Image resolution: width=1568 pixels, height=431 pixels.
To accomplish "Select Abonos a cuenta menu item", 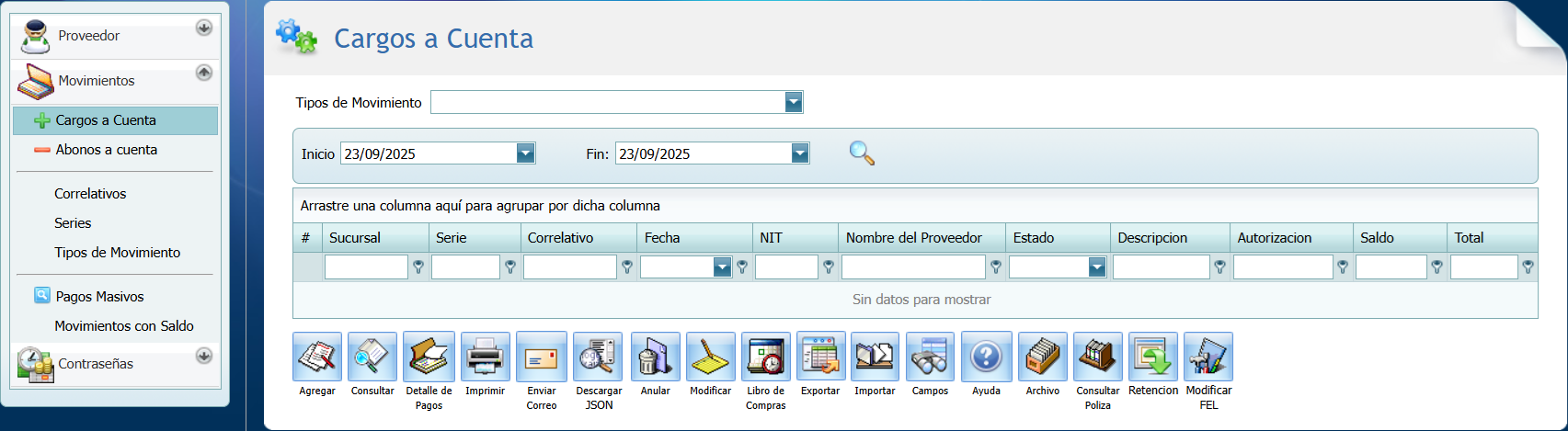I will point(106,150).
